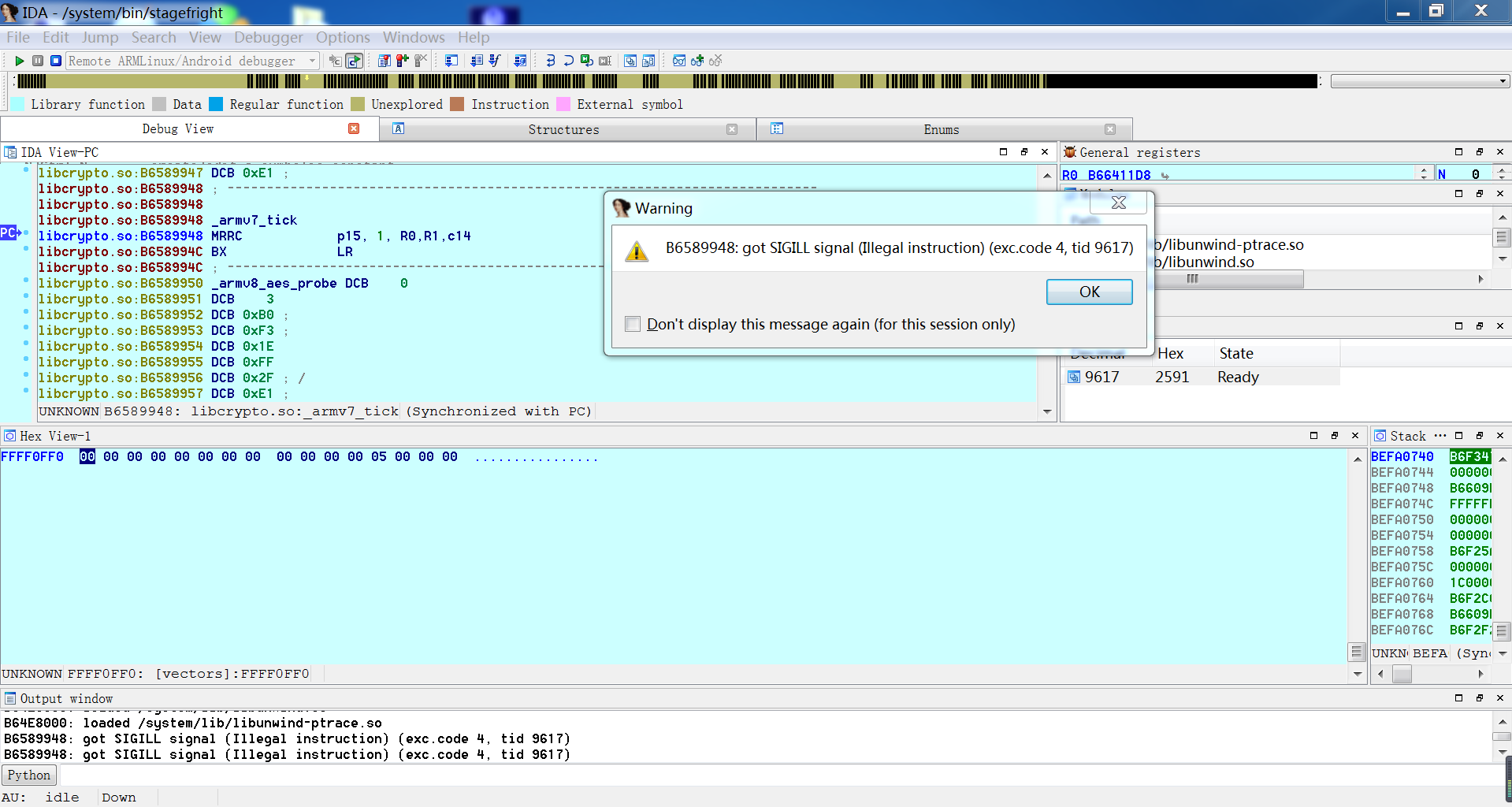The image size is (1512, 807).
Task: Open the breakpoint list icon
Action: [x=385, y=61]
